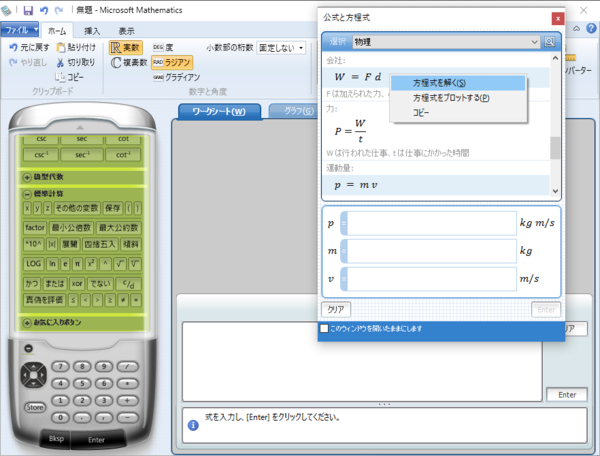Click the d-pad down arrow on calculator

point(34,383)
